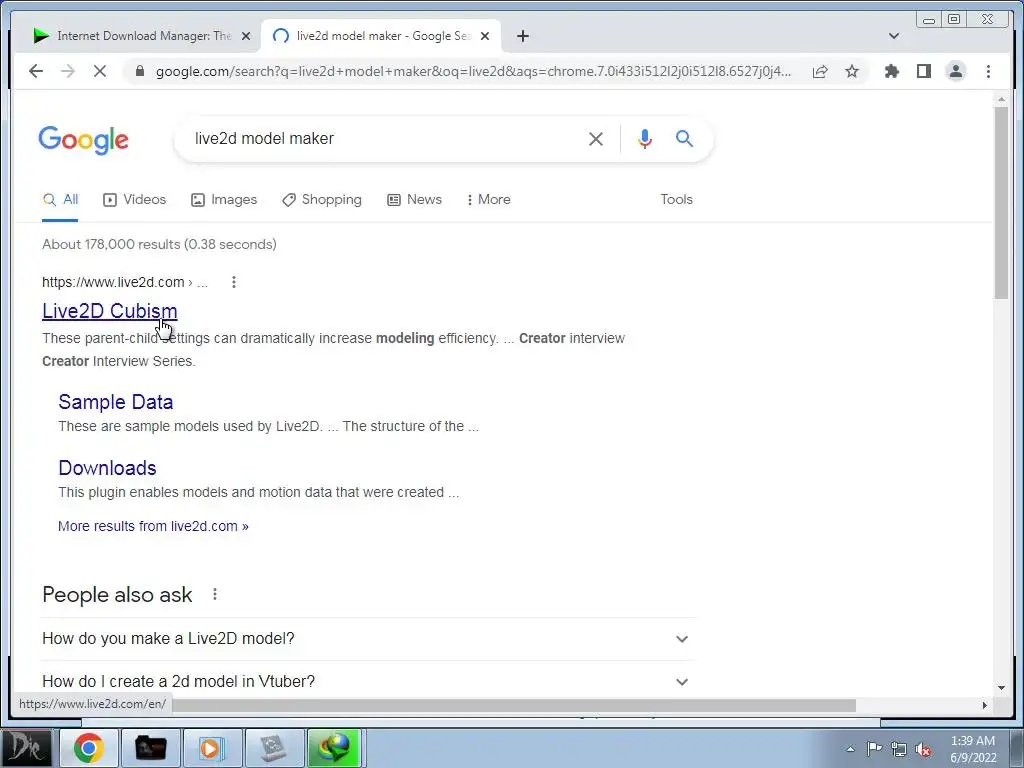Switch to Shopping results
1024x768 pixels.
click(x=322, y=200)
